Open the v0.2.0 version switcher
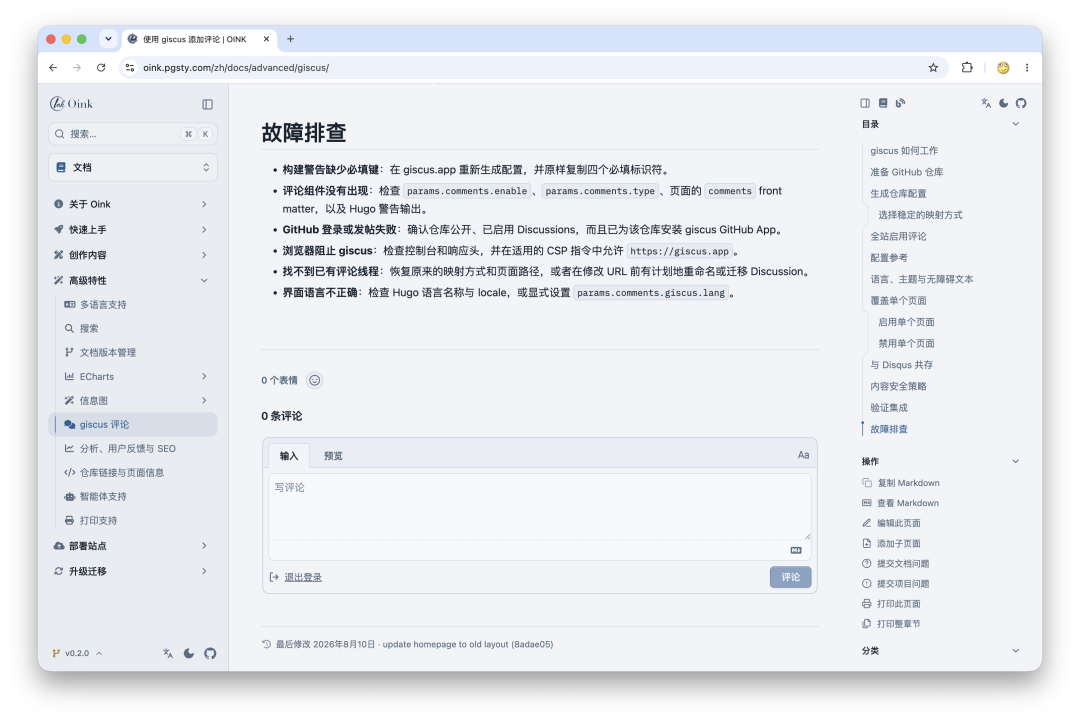Screen dimensions: 1080x721 77,653
